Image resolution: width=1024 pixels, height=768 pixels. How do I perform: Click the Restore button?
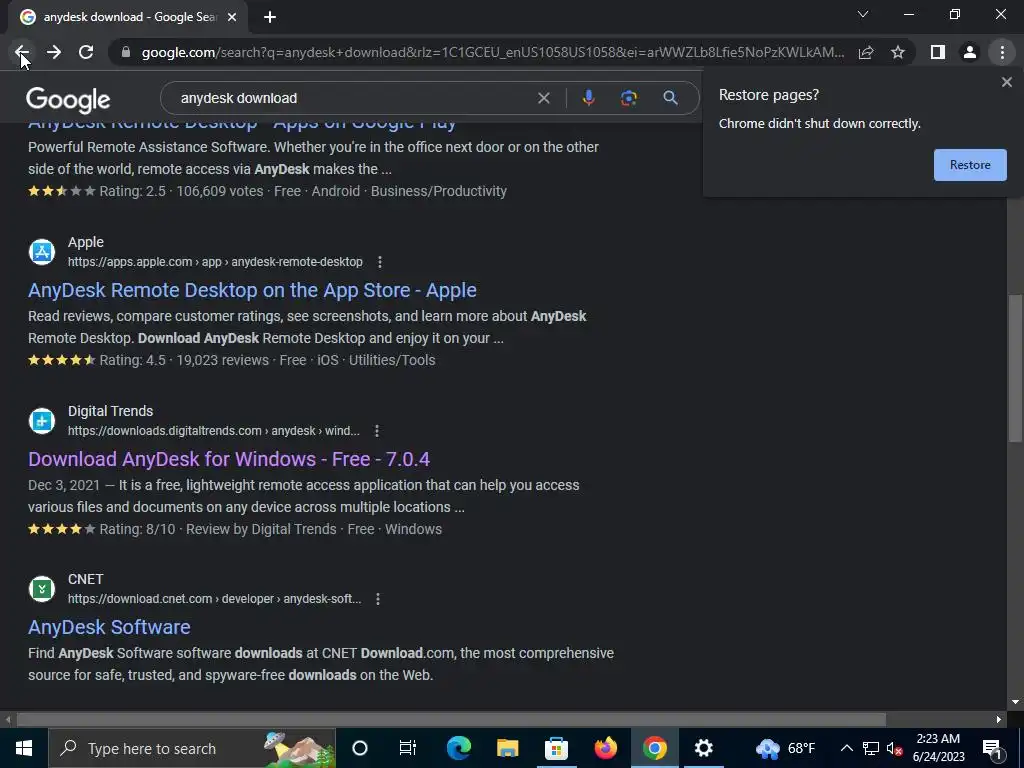[x=970, y=165]
